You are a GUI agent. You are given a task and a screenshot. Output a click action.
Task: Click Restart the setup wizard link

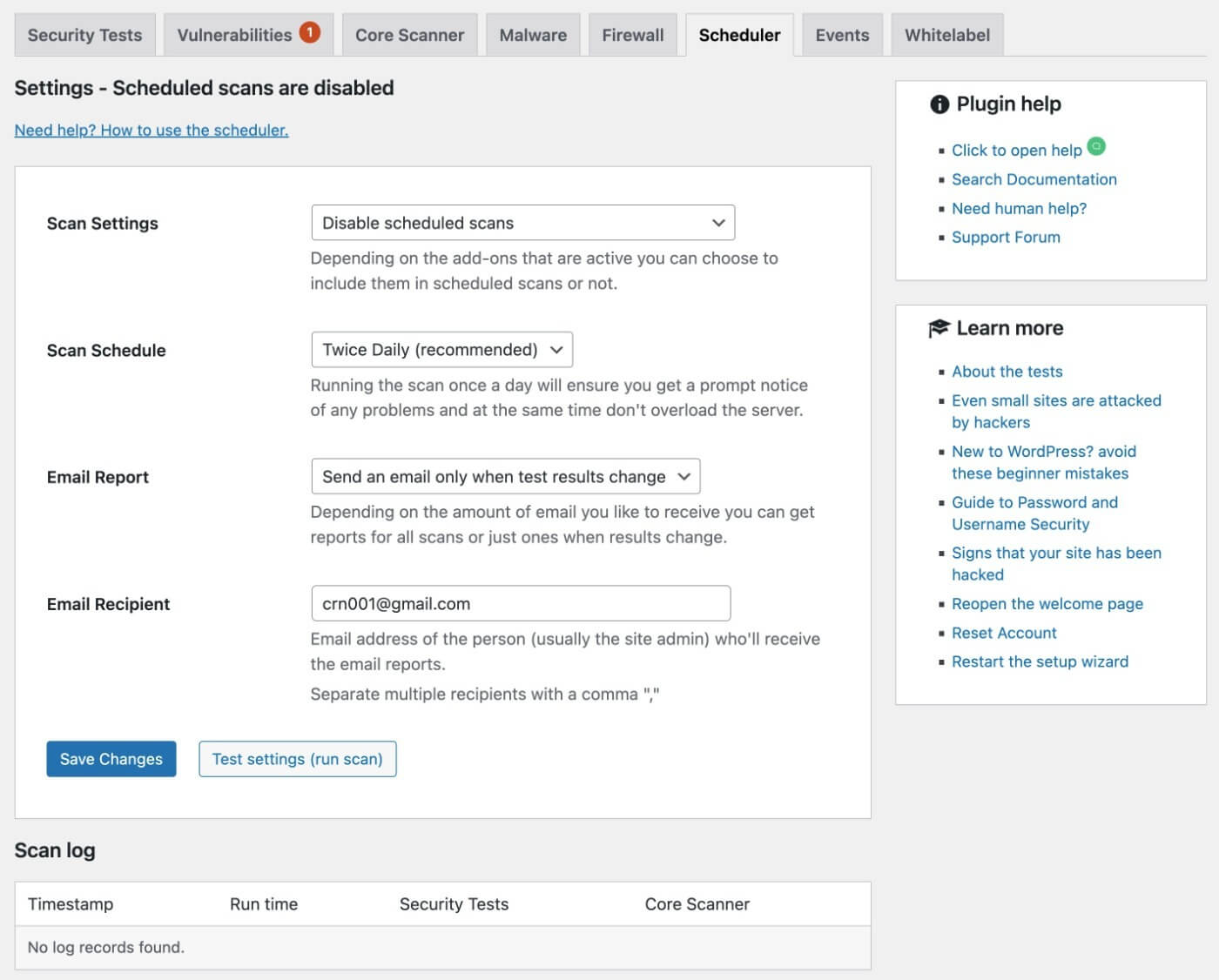(1040, 661)
